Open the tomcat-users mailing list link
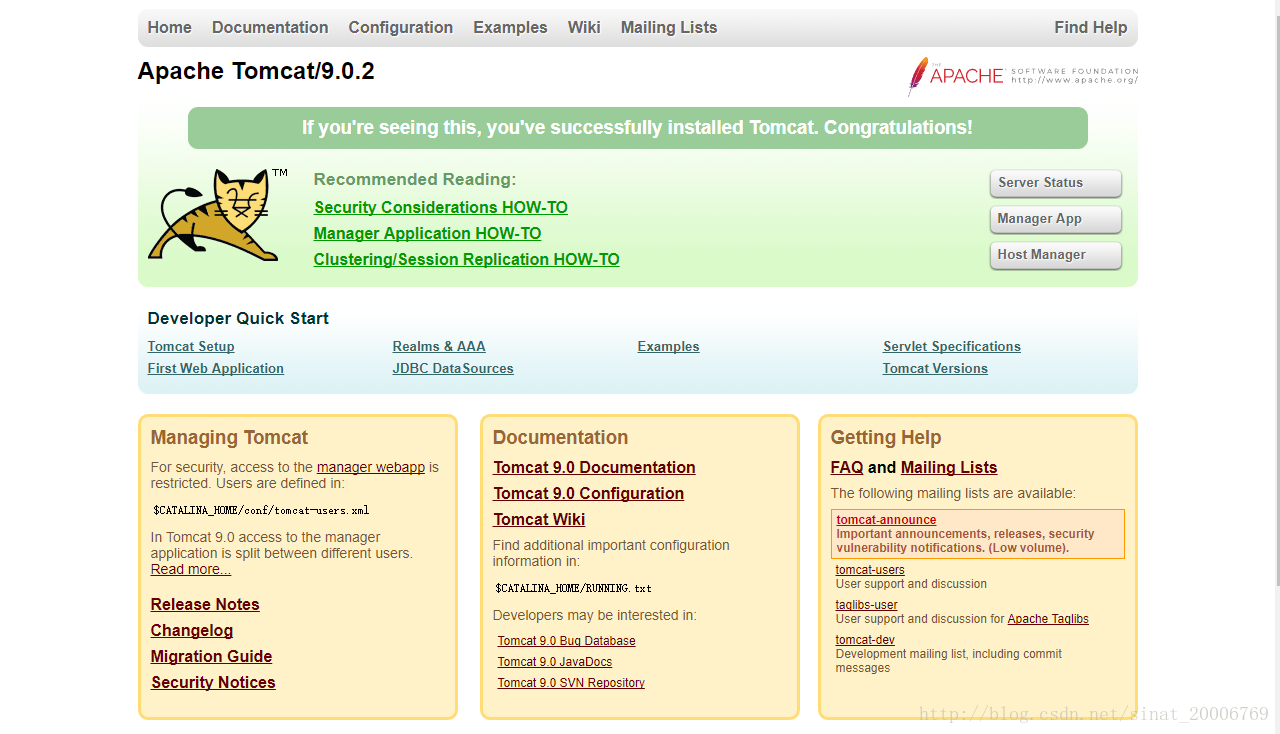Viewport: 1280px width, 734px height. pyautogui.click(x=870, y=570)
